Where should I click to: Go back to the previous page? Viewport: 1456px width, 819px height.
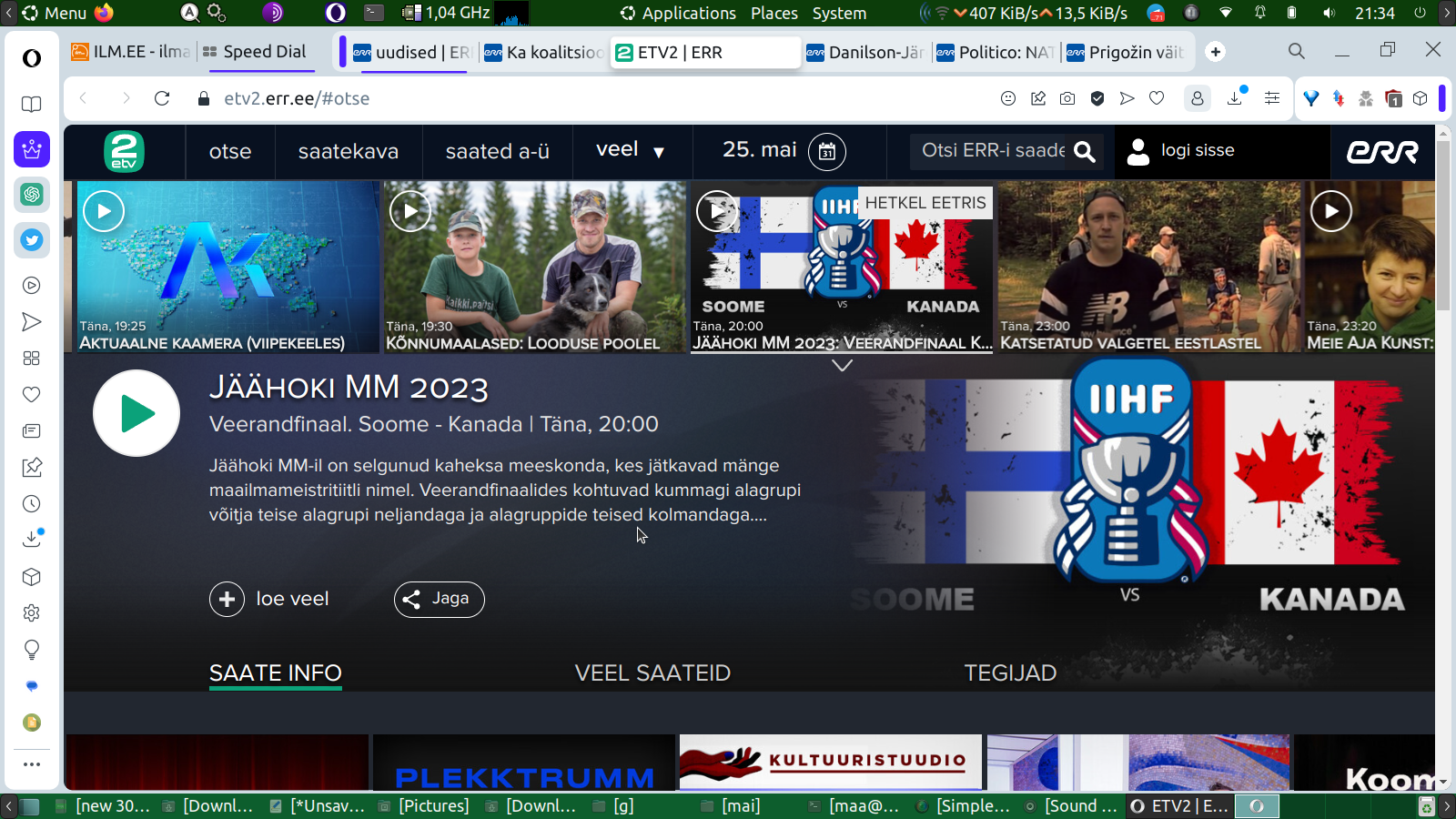(x=84, y=98)
